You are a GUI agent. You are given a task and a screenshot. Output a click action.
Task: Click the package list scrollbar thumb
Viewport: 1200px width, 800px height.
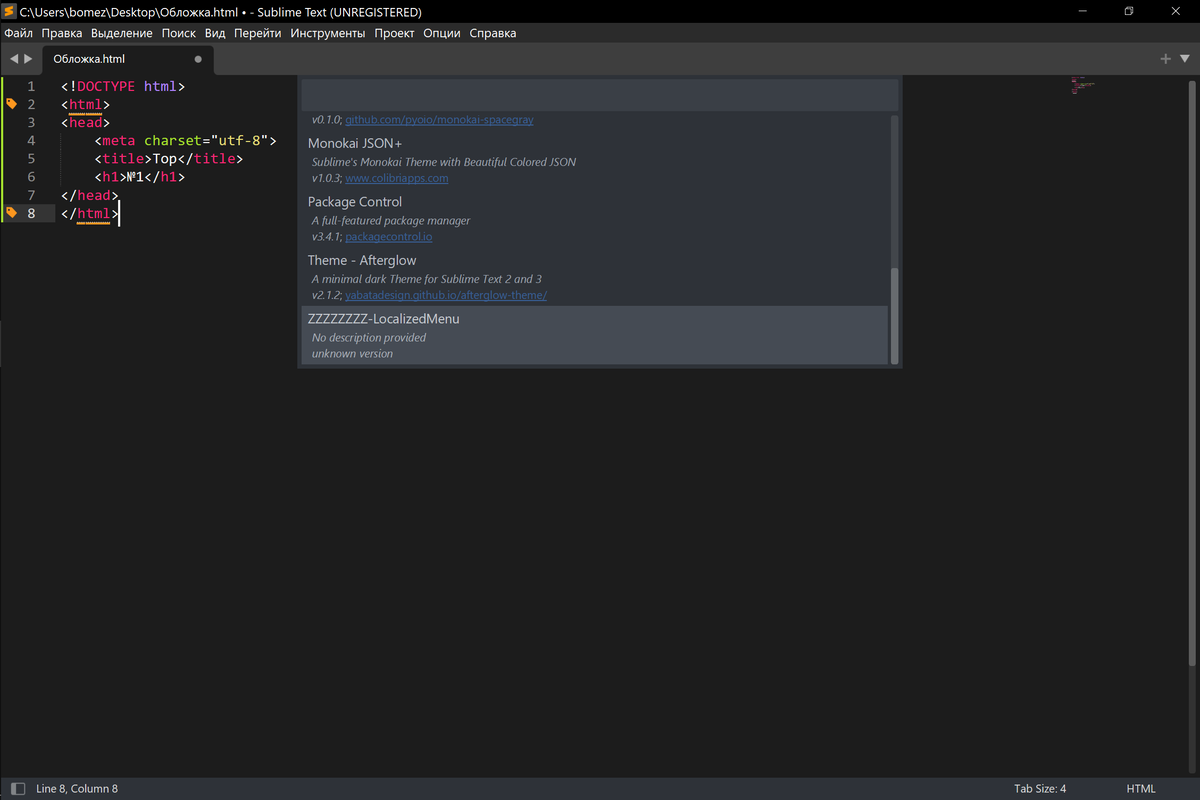tap(895, 315)
